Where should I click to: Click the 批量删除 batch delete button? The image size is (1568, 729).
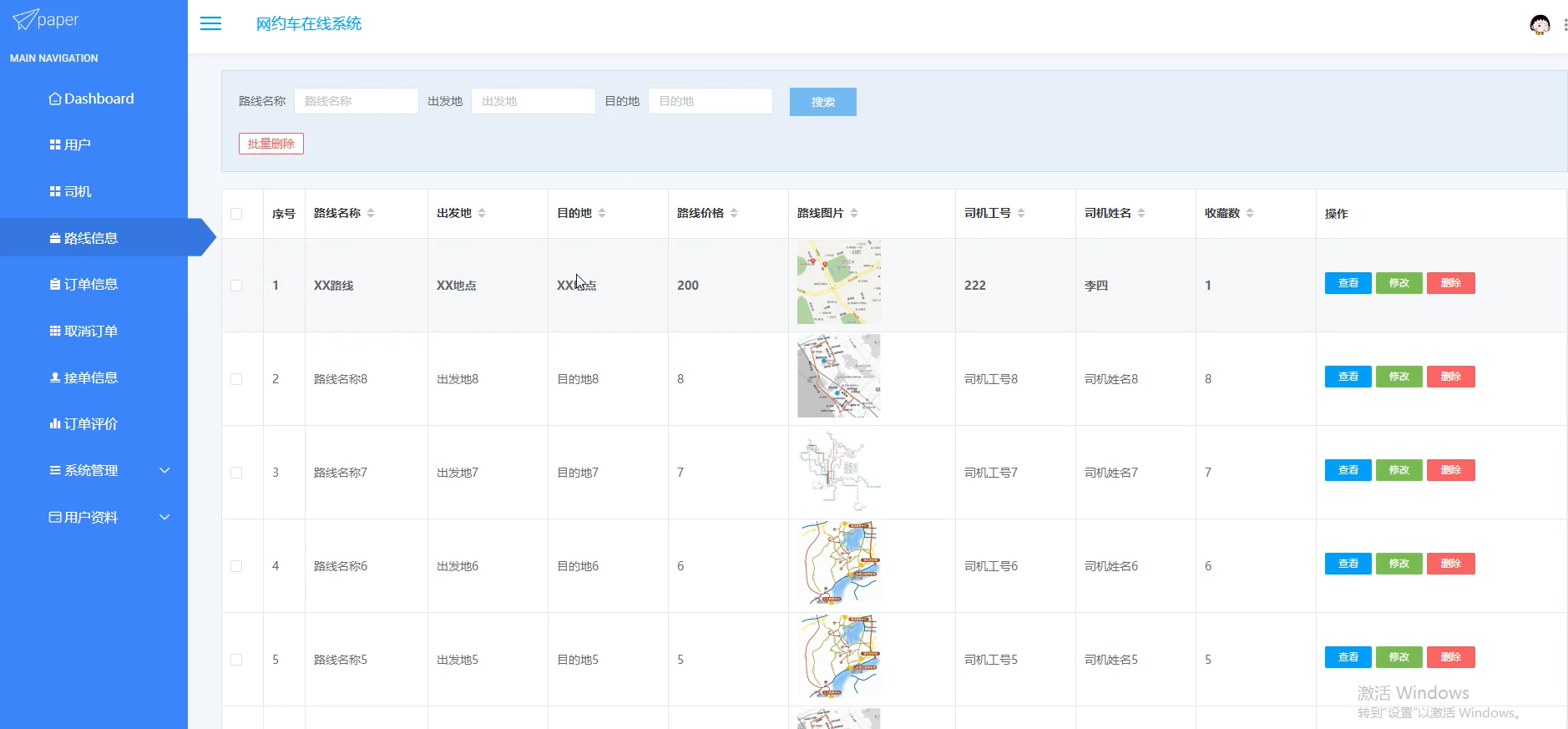(271, 144)
